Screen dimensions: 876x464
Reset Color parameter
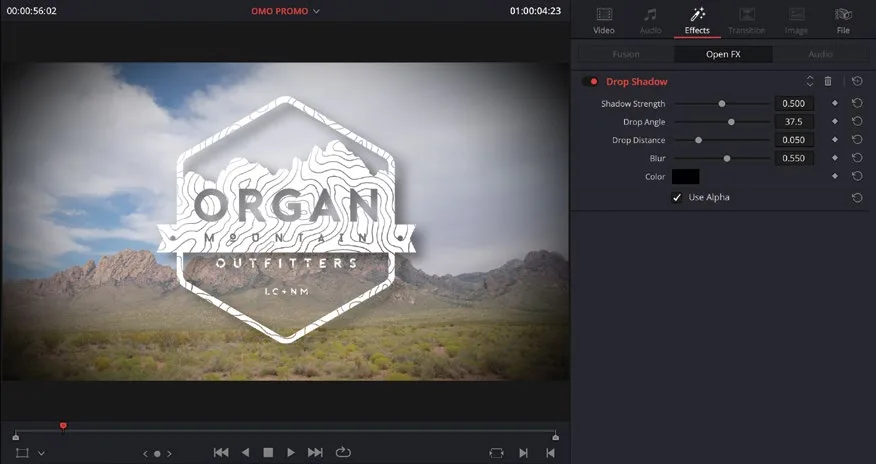coord(857,176)
